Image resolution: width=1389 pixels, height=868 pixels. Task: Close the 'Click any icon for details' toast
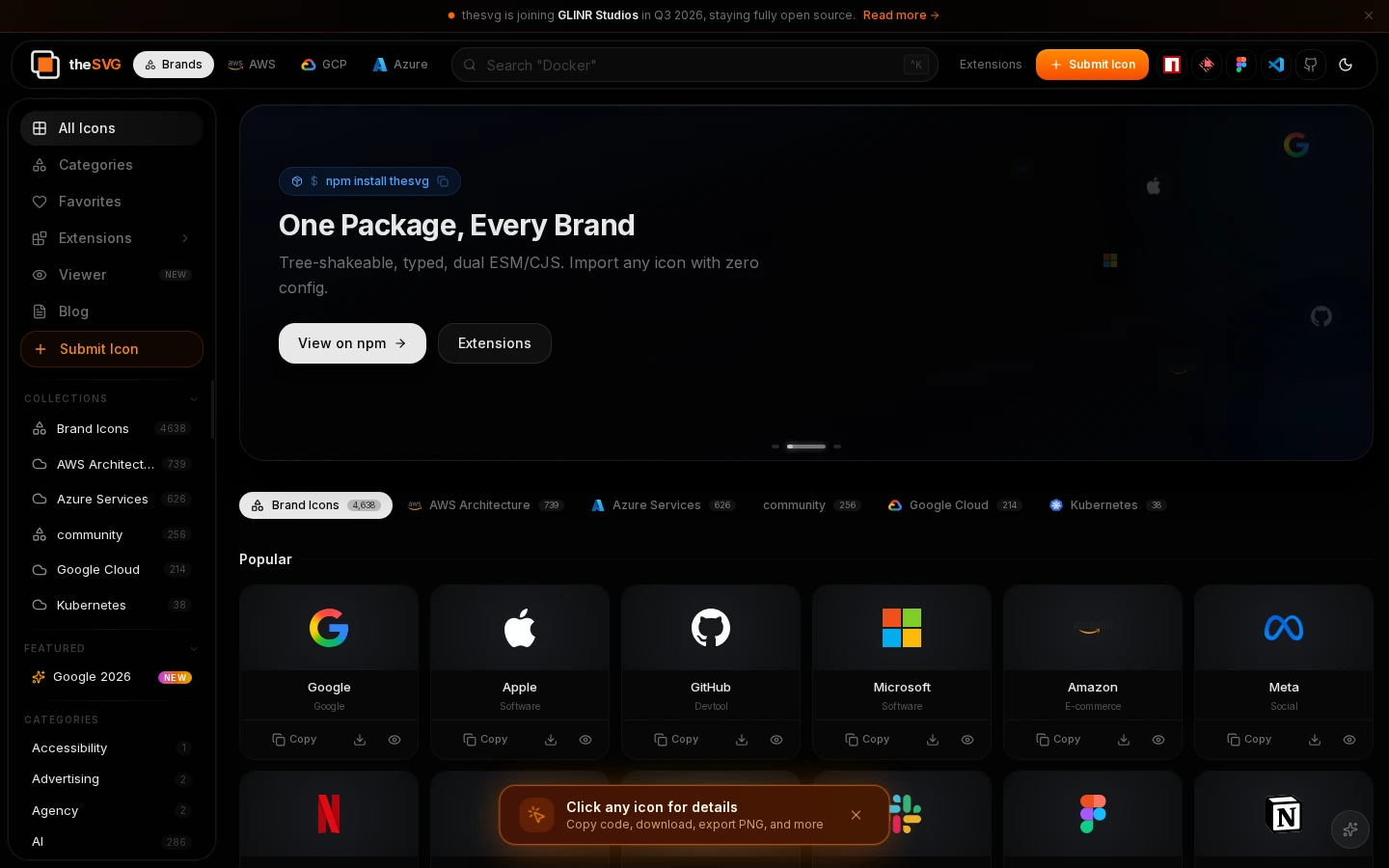[856, 815]
